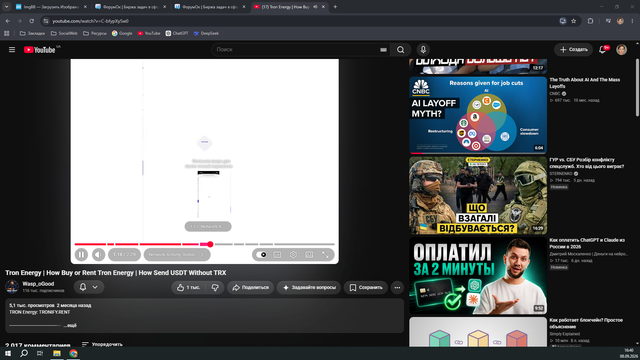
Task: Open the tab search dropdown arrow
Action: coord(7,7)
